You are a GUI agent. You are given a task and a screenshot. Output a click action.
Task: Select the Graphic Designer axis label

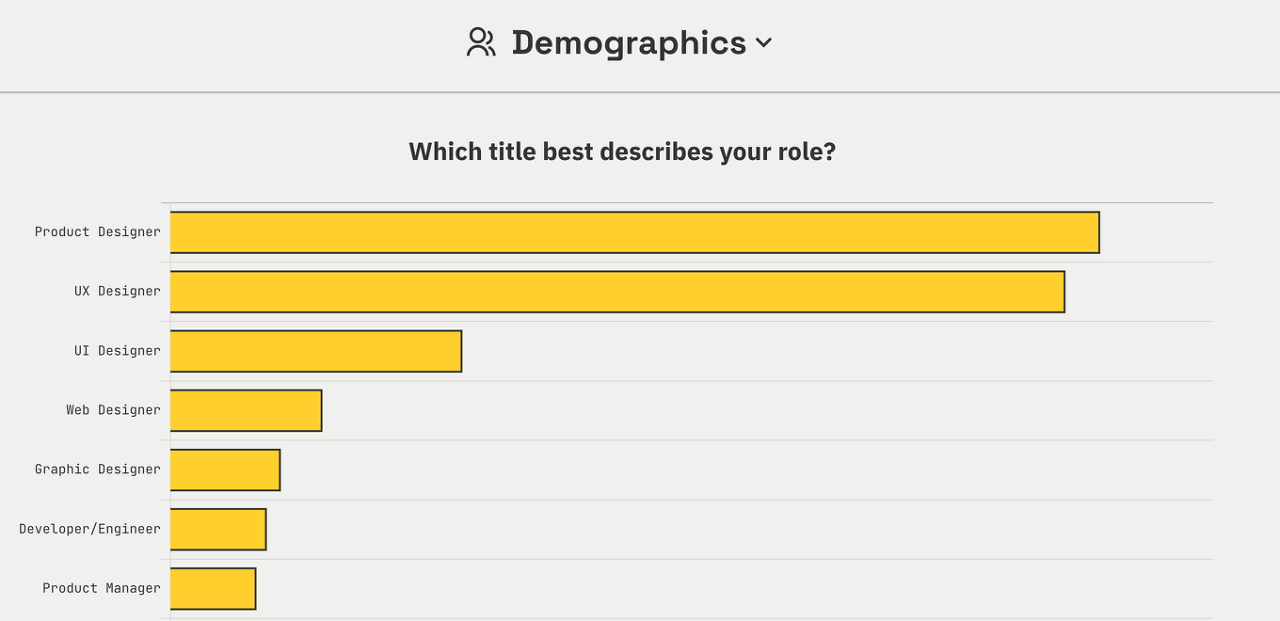coord(97,469)
